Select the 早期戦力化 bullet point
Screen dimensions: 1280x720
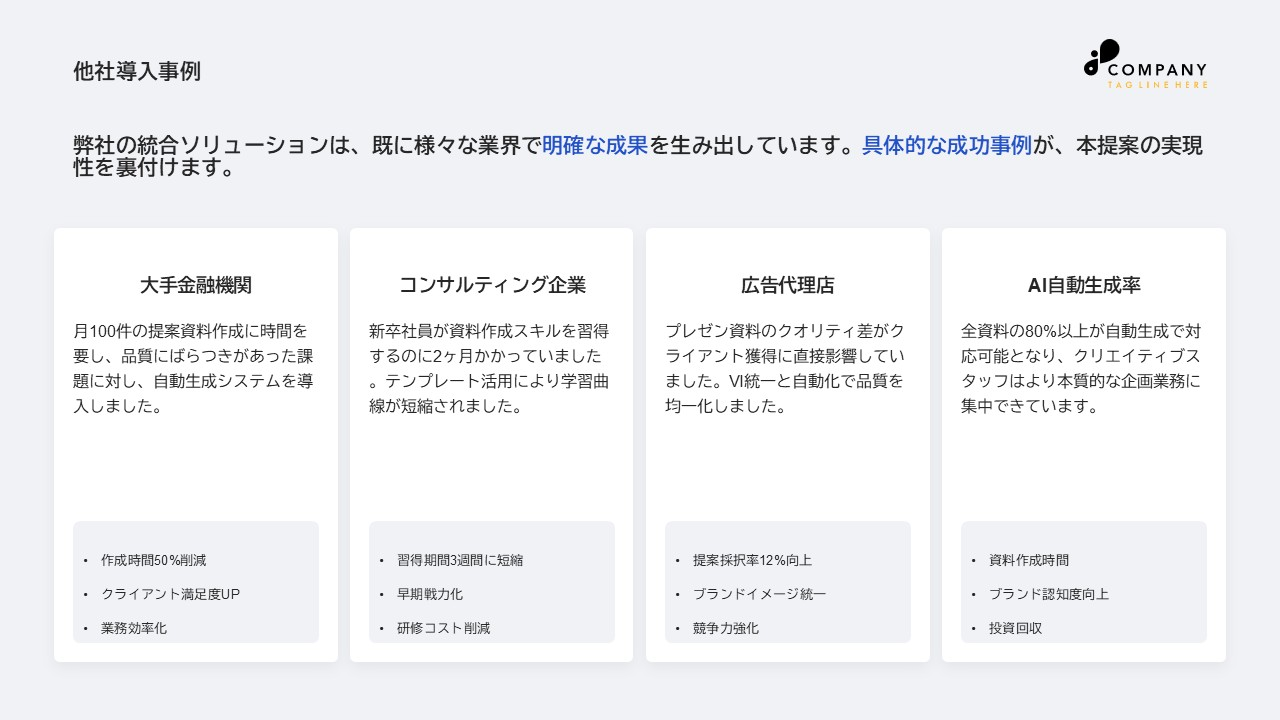pos(432,594)
